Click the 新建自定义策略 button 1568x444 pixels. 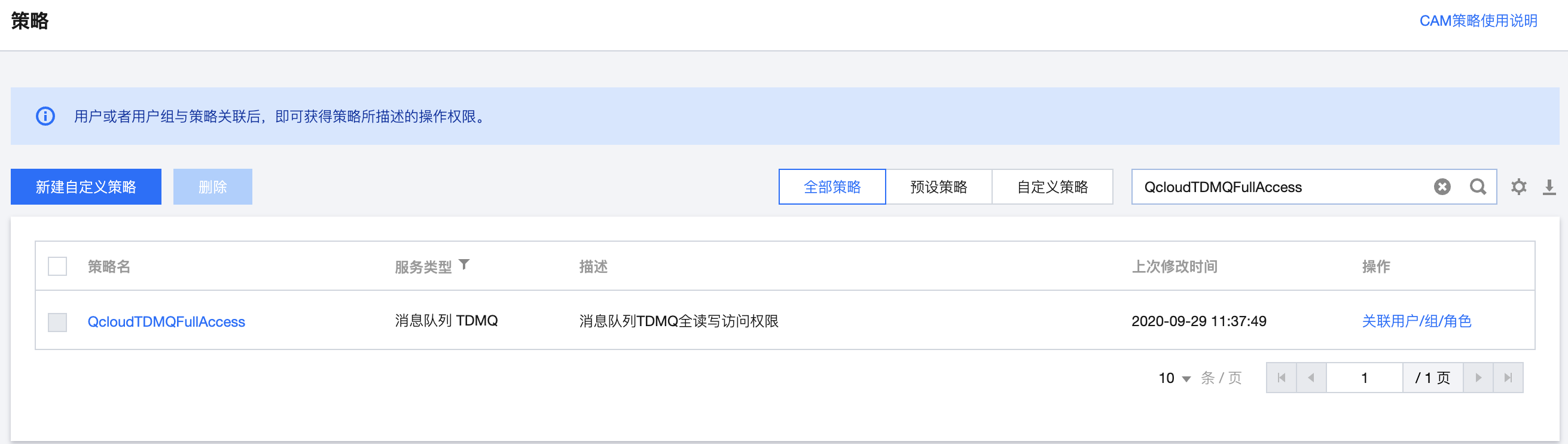86,187
